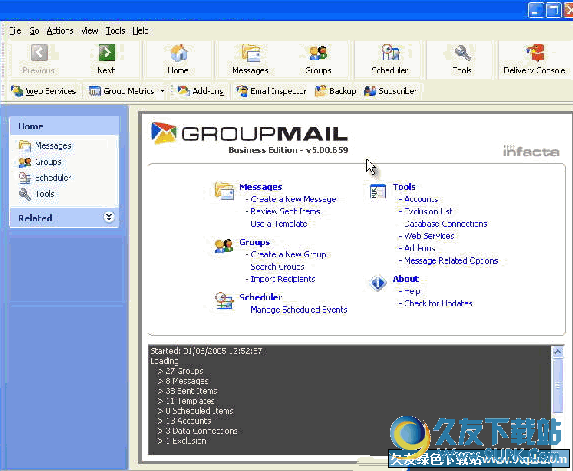Screen dimensions: 573x471
Task: Click Database Connections link
Action: (446, 224)
